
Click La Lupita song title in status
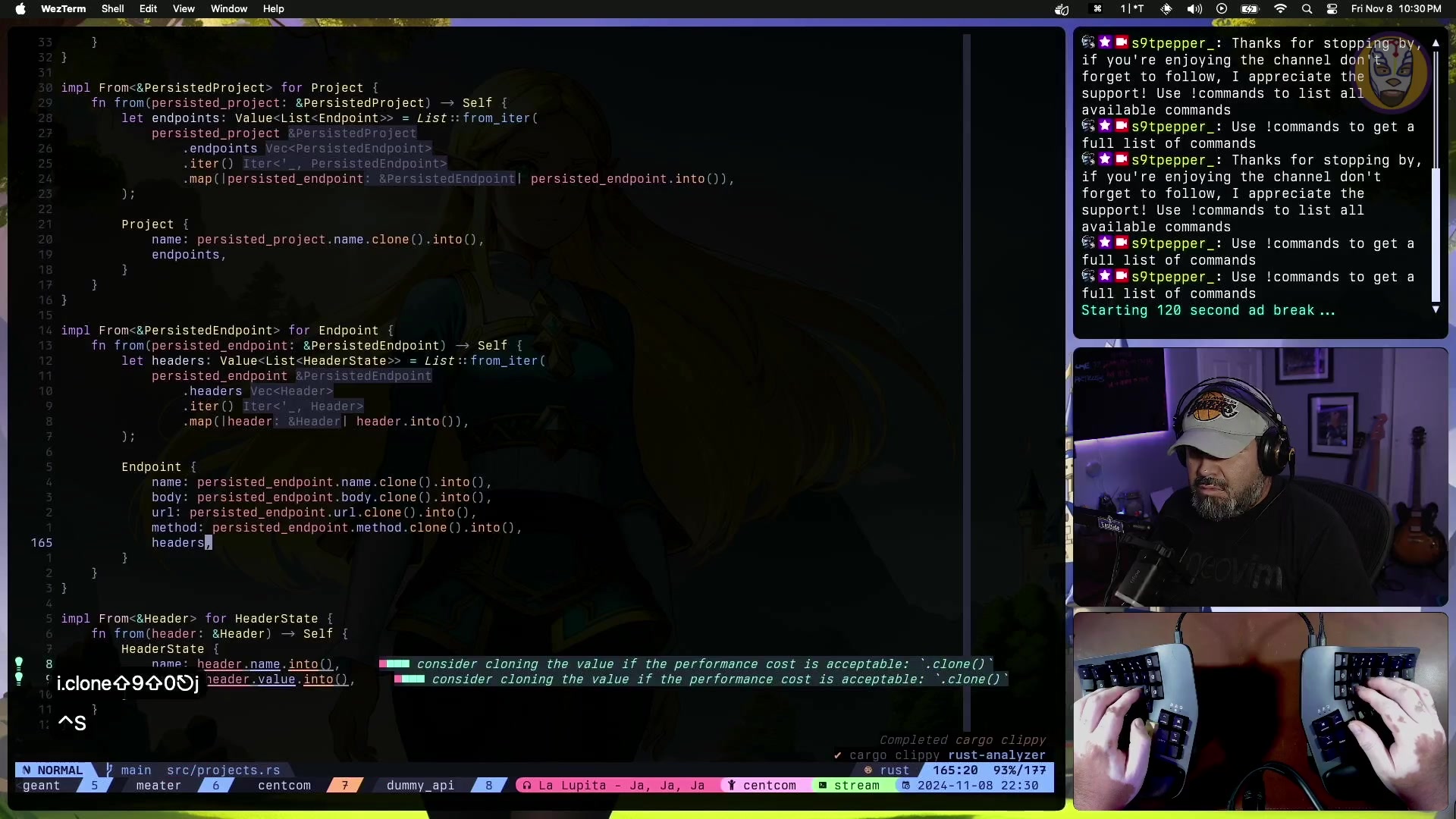tap(622, 786)
